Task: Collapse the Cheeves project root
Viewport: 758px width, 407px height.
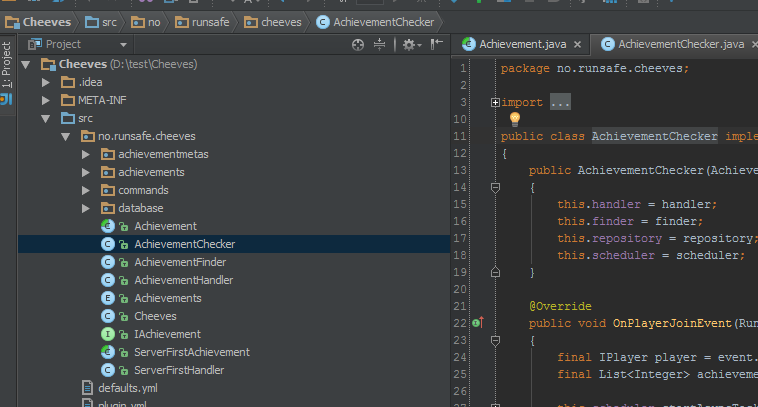Action: click(26, 64)
